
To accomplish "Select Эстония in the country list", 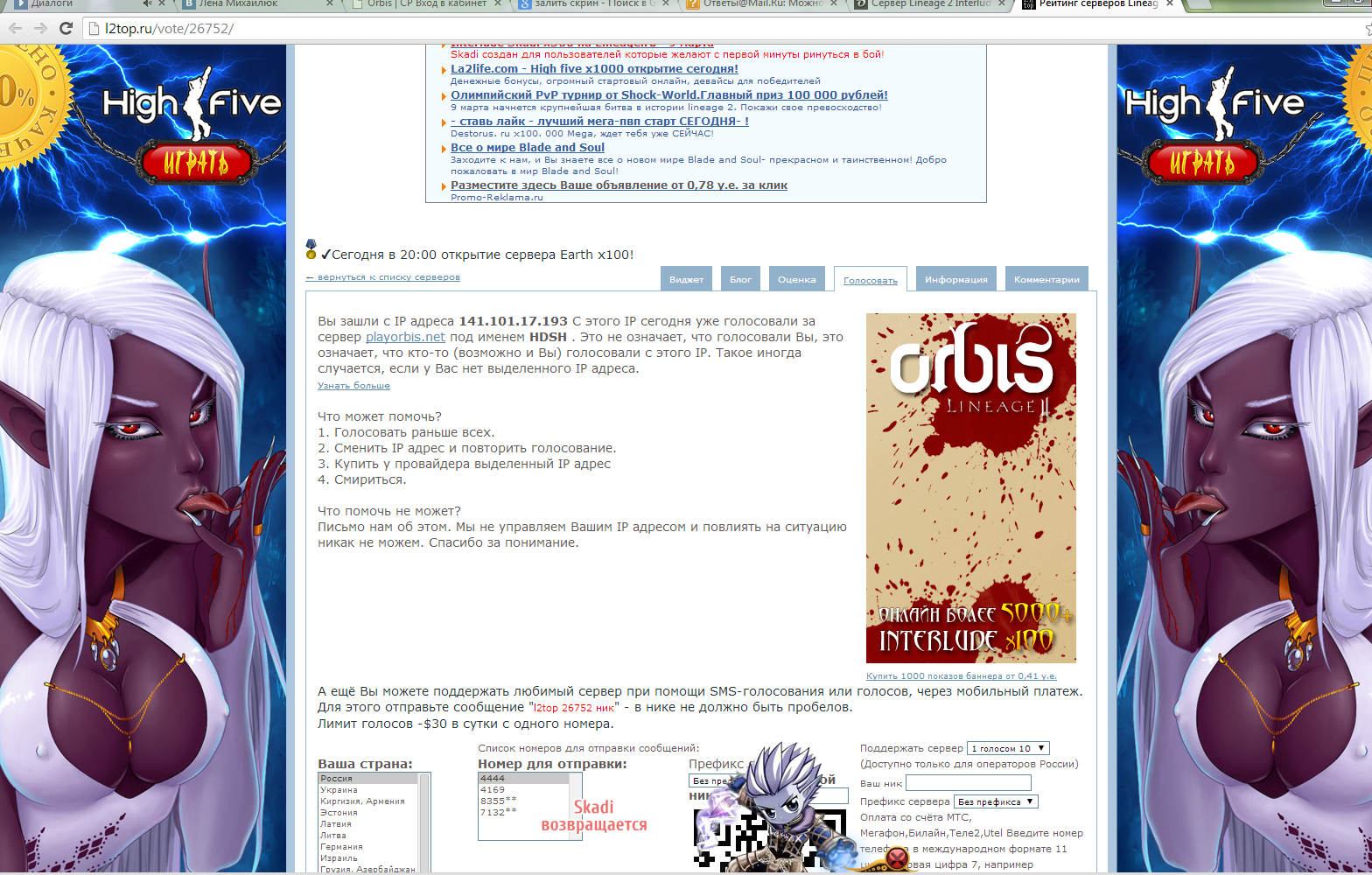I will pyautogui.click(x=367, y=812).
